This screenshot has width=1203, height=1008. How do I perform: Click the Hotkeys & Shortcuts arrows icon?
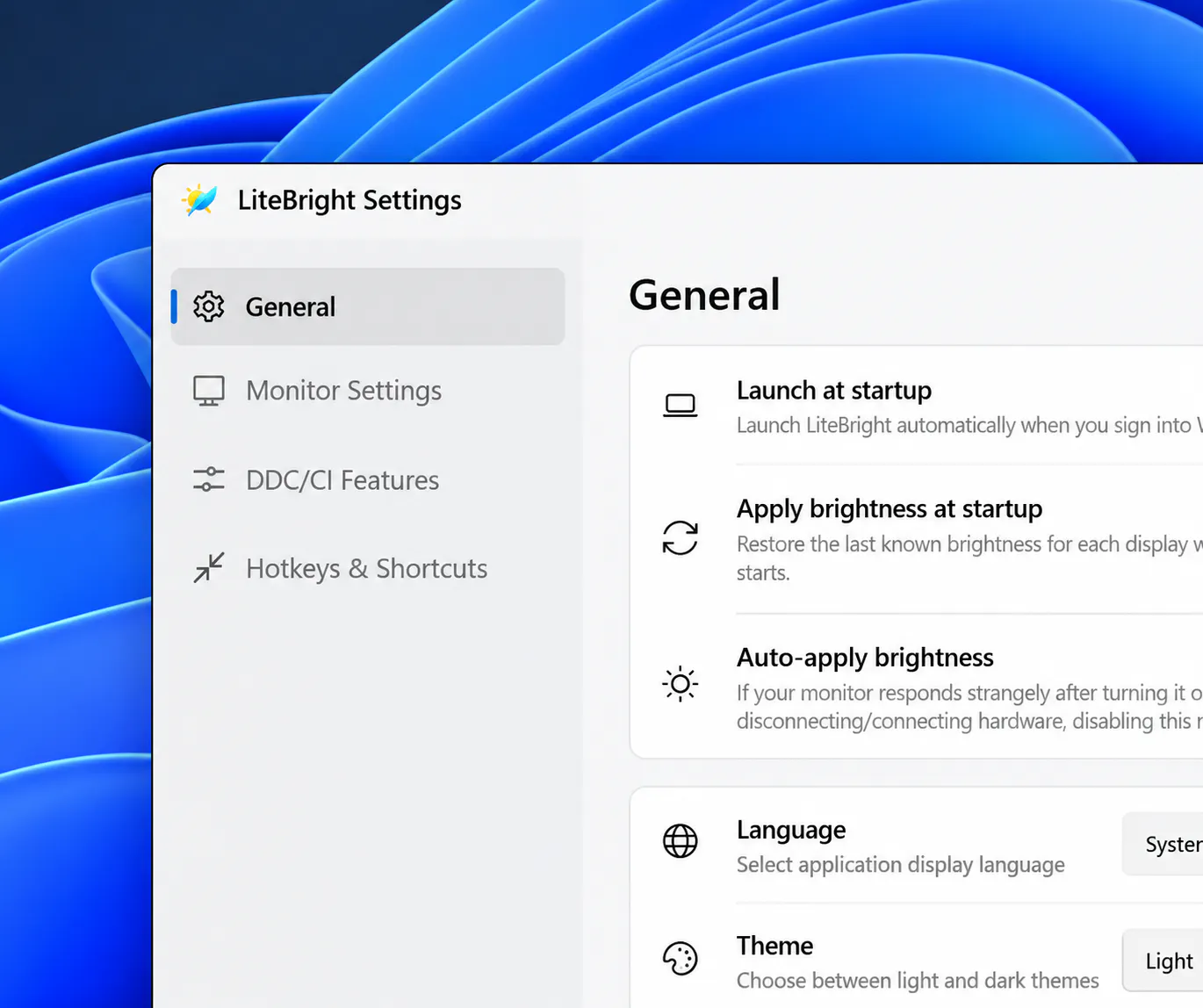[x=209, y=568]
